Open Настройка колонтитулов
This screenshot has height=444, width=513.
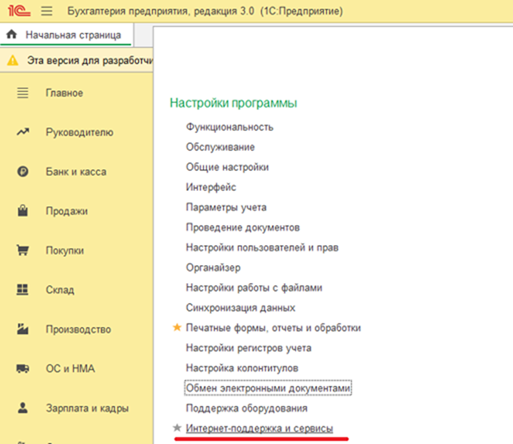point(242,368)
